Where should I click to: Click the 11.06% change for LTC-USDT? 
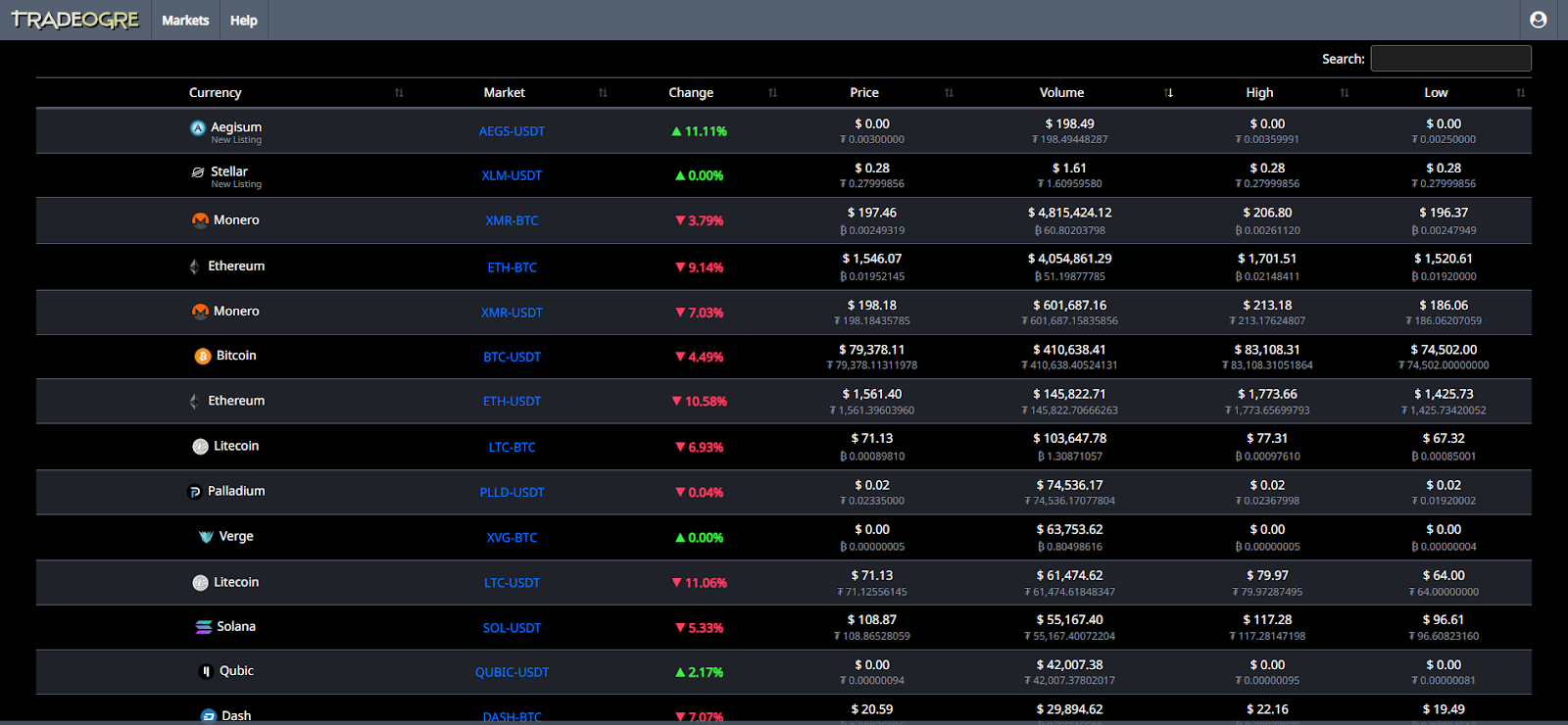pyautogui.click(x=699, y=583)
